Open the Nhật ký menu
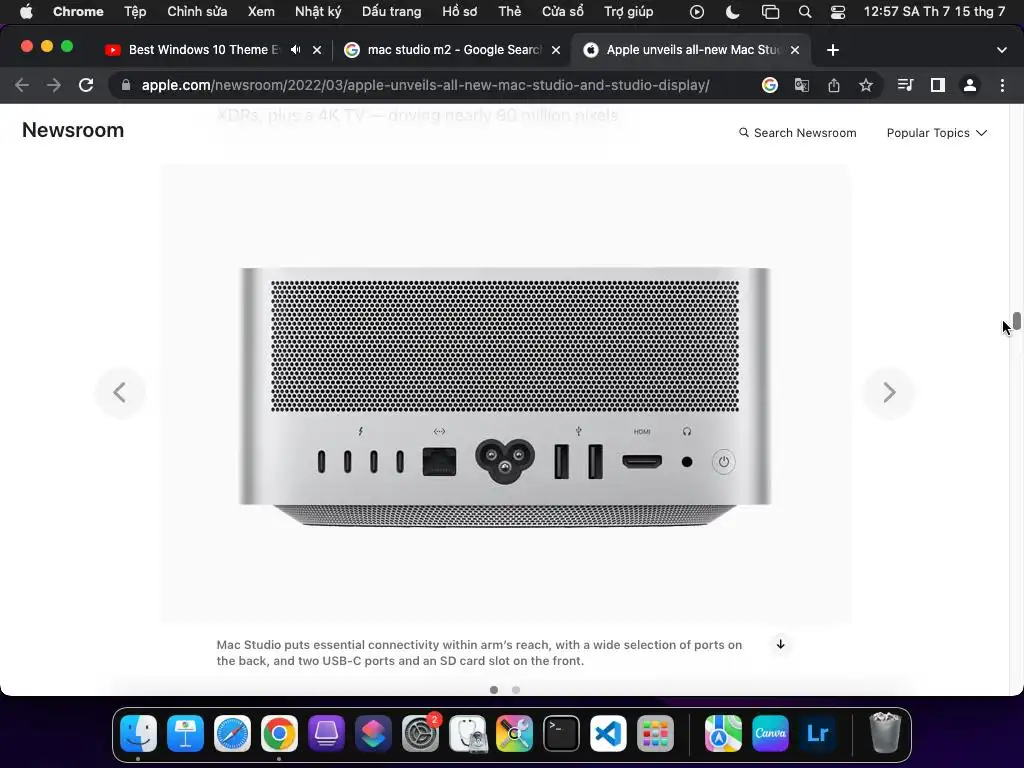This screenshot has width=1024, height=768. (318, 12)
